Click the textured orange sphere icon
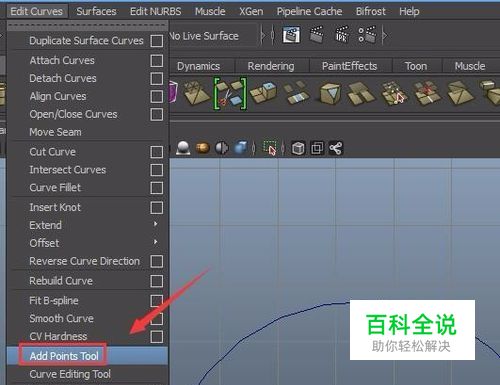 [x=202, y=148]
